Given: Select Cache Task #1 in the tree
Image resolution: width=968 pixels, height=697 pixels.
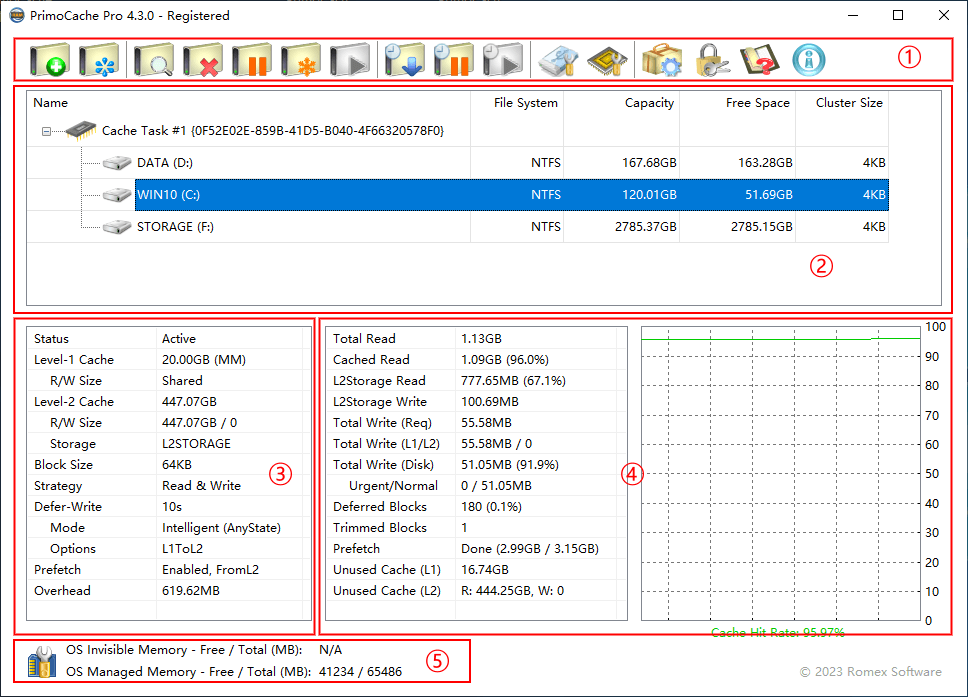Looking at the screenshot, I should pyautogui.click(x=273, y=130).
